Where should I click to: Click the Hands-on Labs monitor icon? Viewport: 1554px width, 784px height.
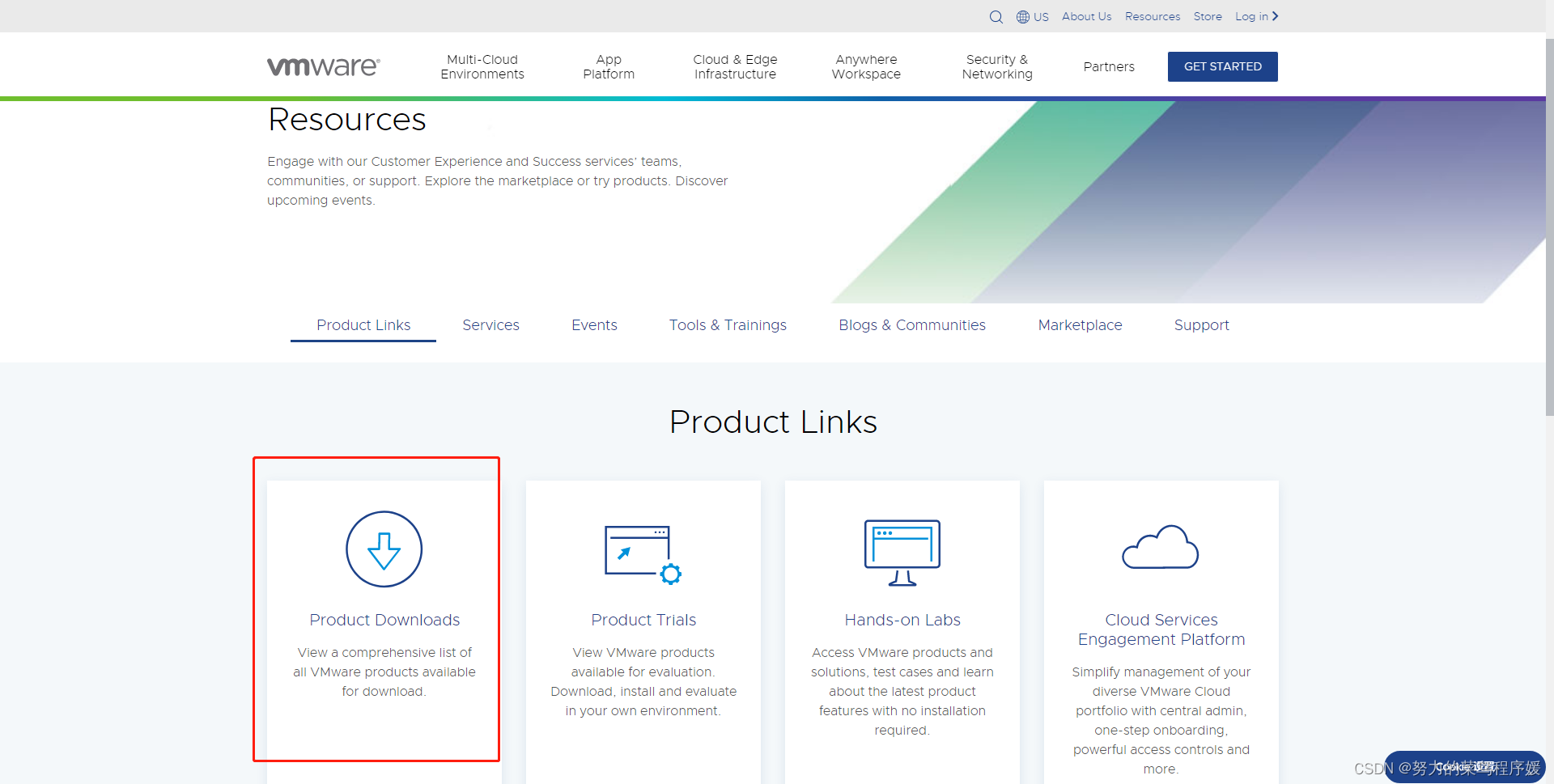tap(902, 553)
